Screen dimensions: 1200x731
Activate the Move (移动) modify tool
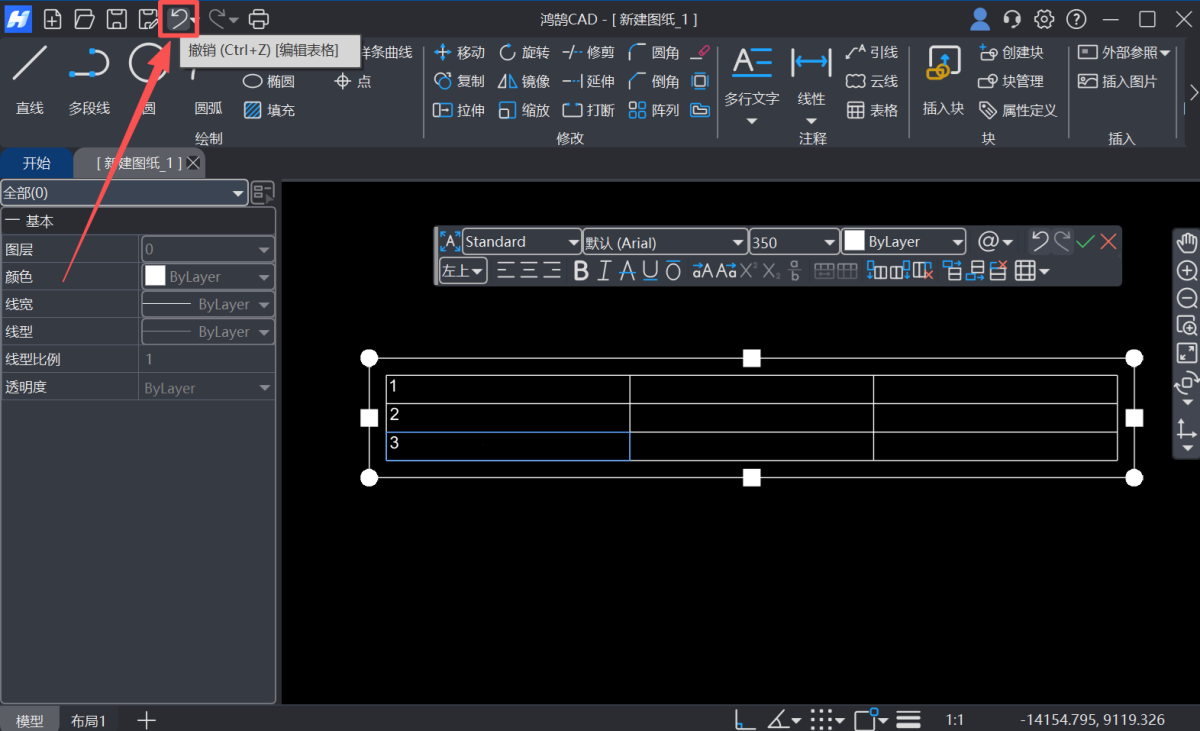[459, 52]
